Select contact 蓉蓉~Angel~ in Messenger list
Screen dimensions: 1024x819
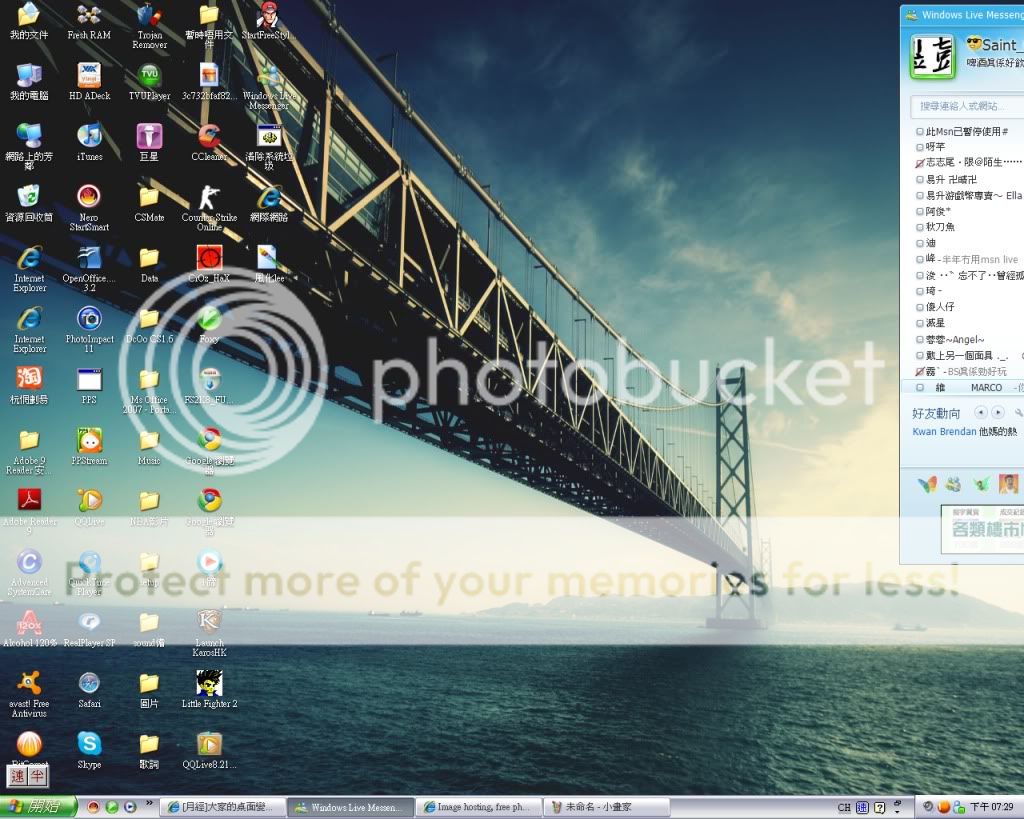coord(955,339)
